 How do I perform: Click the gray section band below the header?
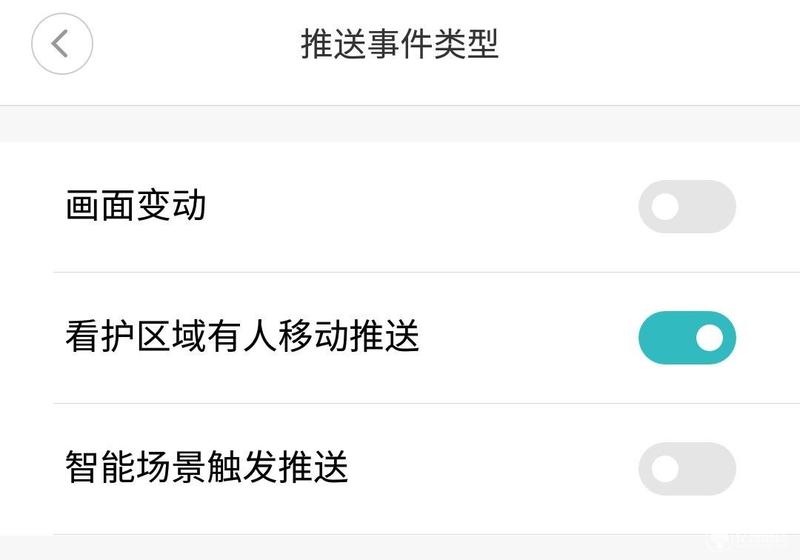coord(400,124)
